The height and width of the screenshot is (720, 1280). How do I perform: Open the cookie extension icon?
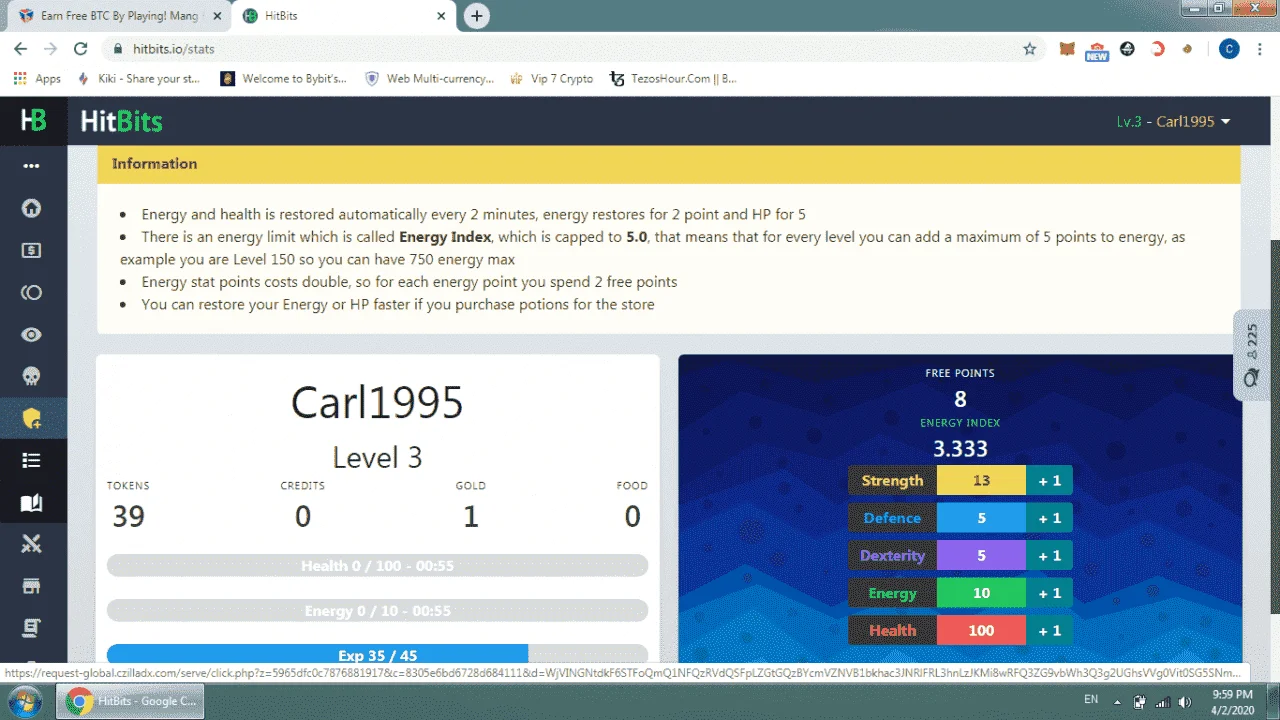[1188, 49]
